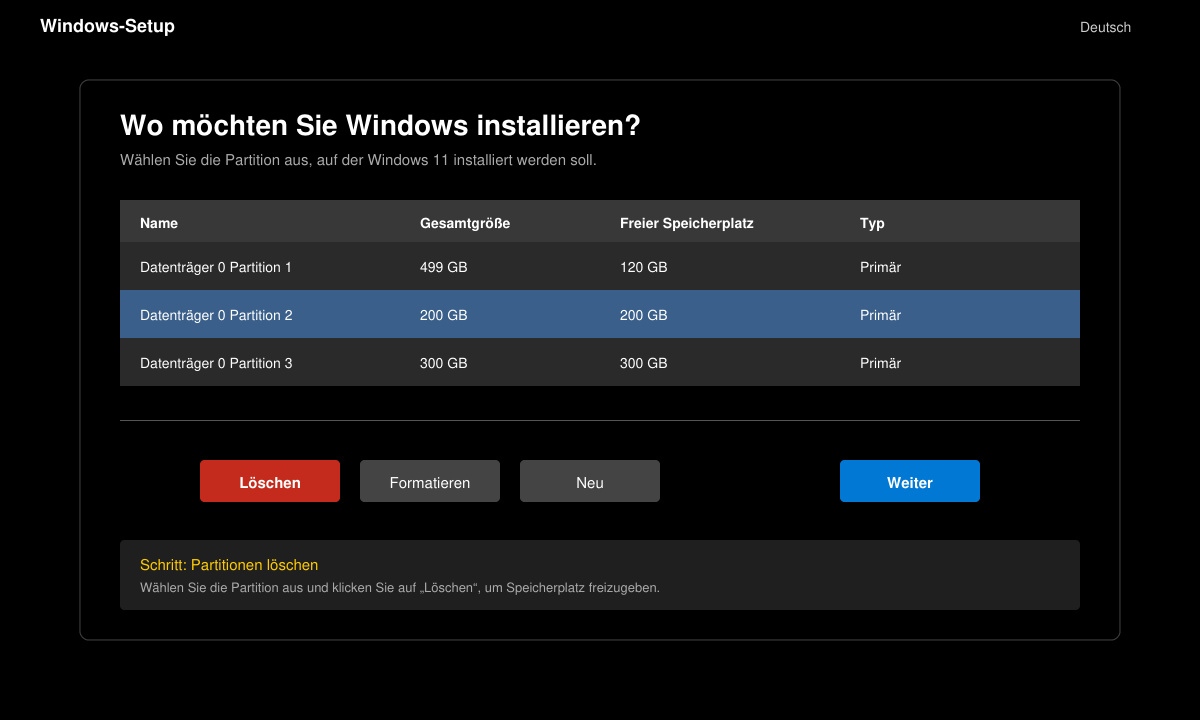The width and height of the screenshot is (1200, 720).
Task: Click the Name column header
Action: click(159, 223)
